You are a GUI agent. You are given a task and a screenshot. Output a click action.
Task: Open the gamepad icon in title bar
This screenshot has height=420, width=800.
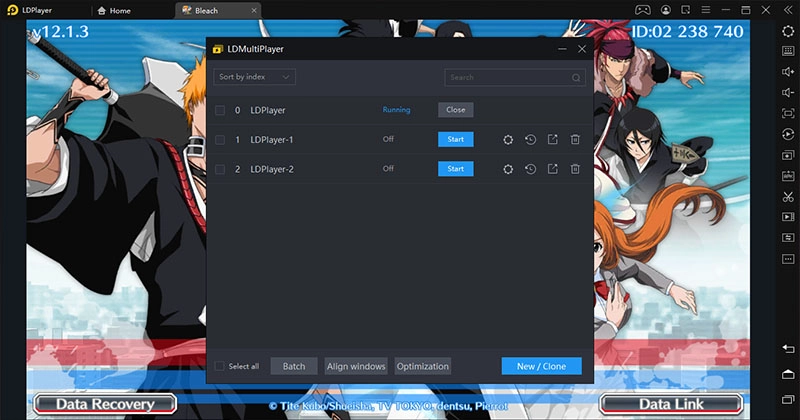(642, 10)
